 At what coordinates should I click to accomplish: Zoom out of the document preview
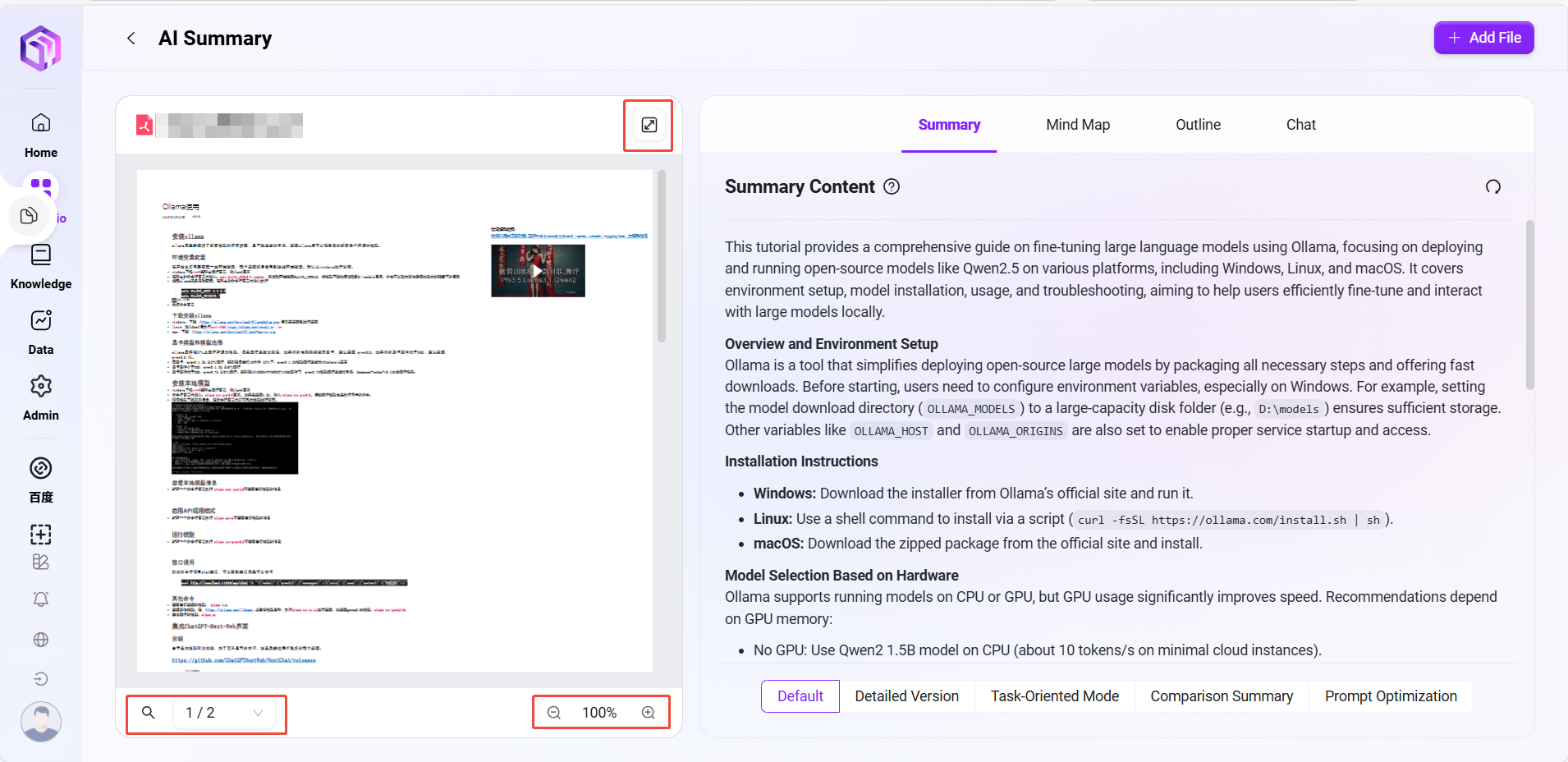[554, 713]
